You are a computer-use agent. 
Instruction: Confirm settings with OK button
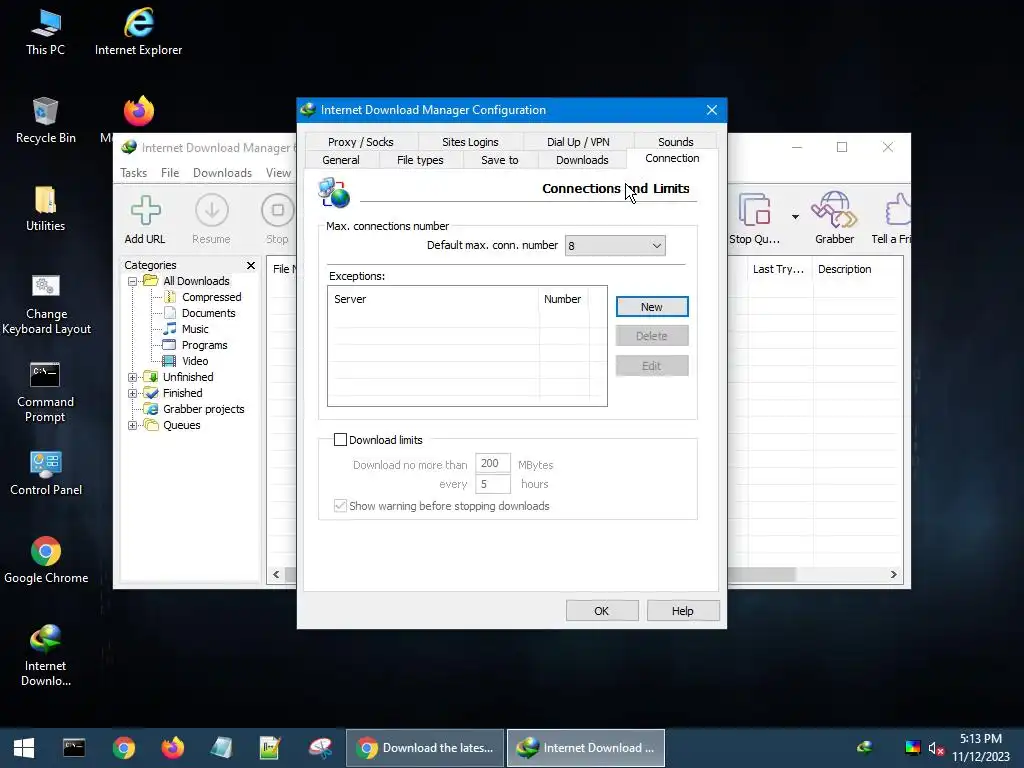[602, 611]
